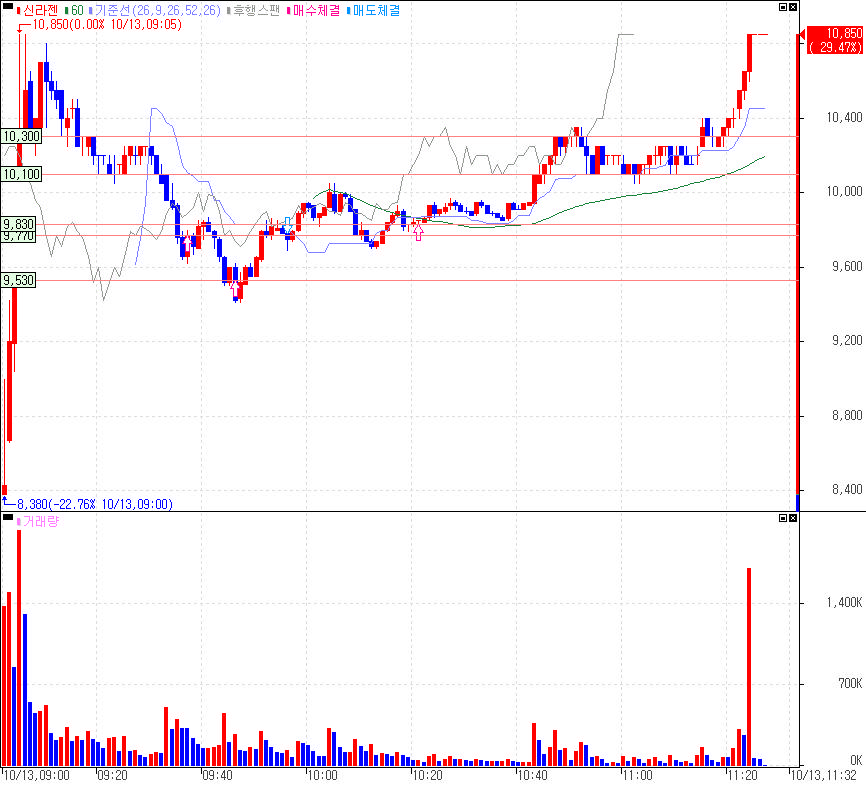
Task: Click the pink buy arrow near 10:20
Action: point(419,232)
